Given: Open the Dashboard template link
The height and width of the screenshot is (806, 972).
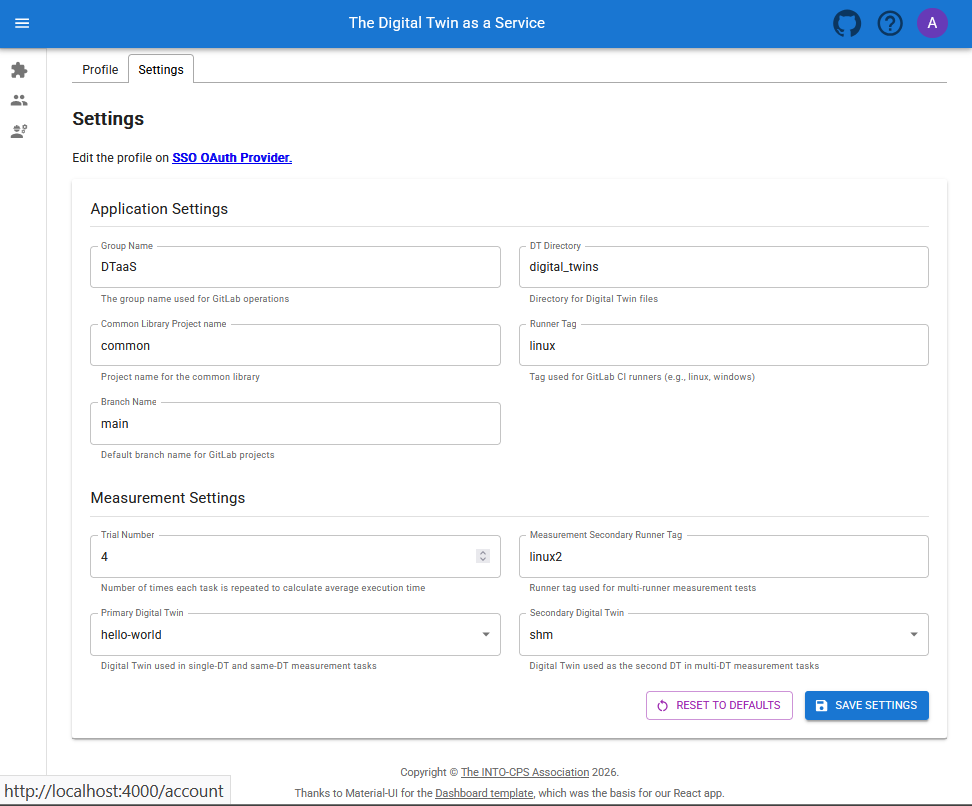Looking at the screenshot, I should [x=484, y=793].
